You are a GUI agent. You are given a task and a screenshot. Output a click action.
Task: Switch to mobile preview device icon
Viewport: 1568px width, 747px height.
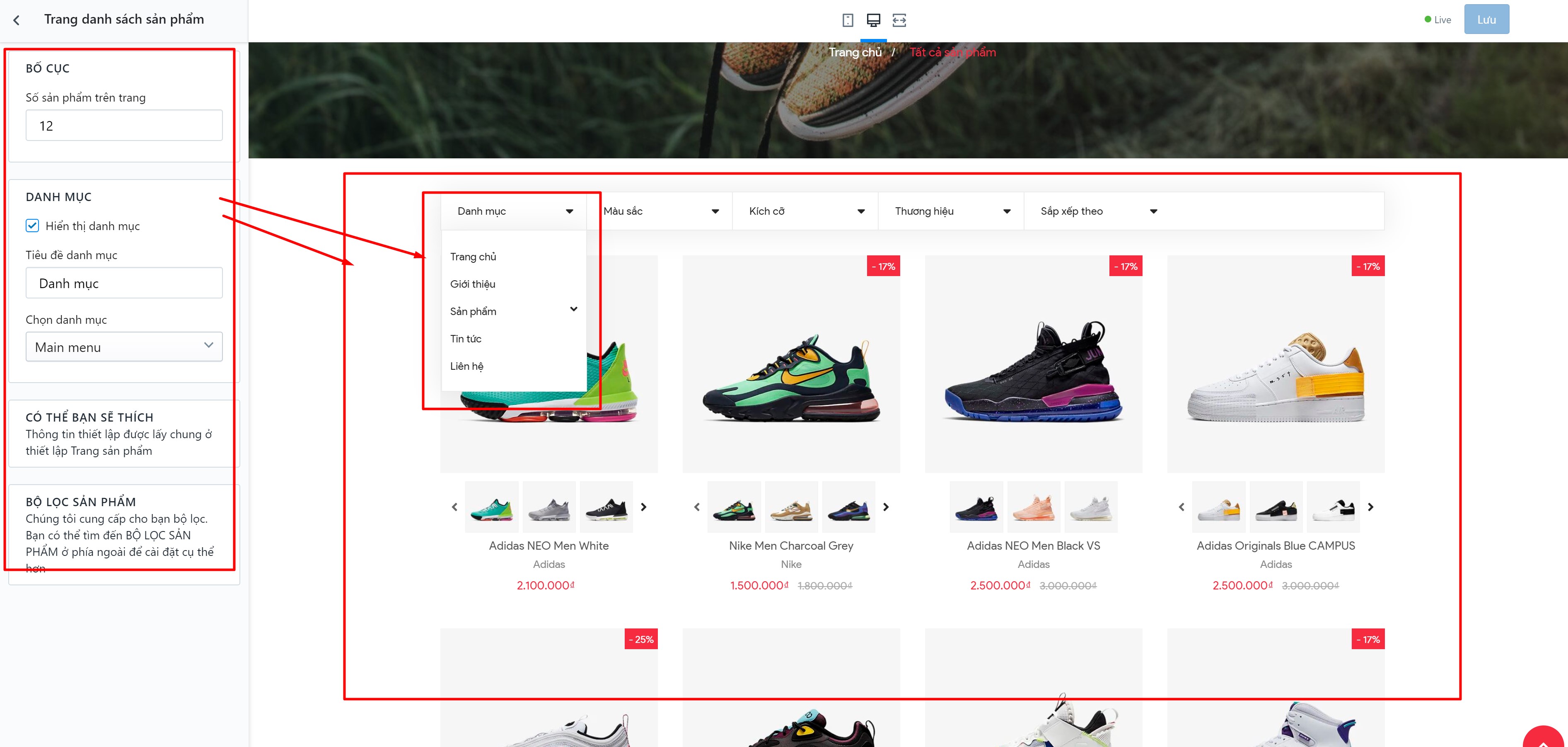pos(847,20)
